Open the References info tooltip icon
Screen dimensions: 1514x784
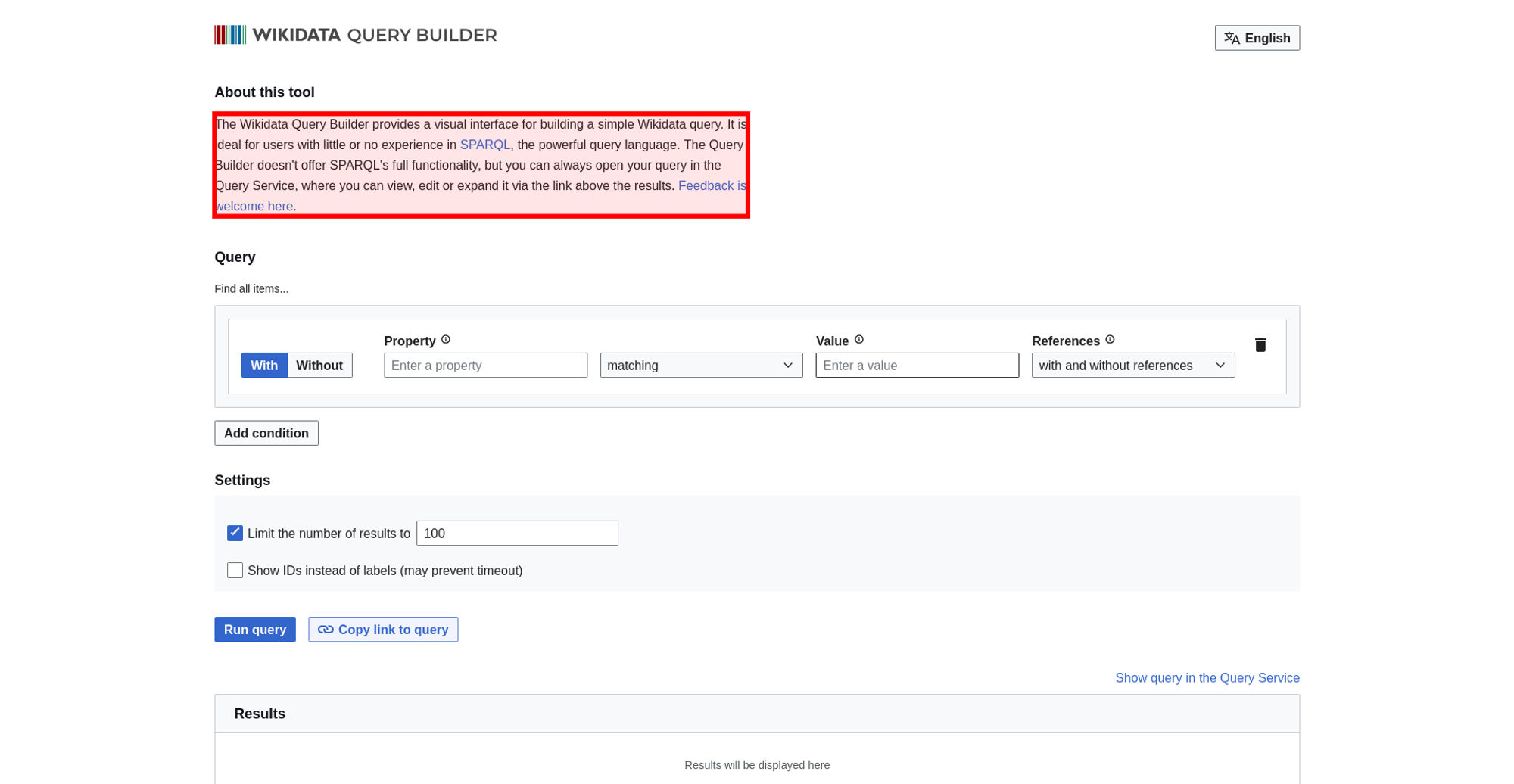[1110, 340]
